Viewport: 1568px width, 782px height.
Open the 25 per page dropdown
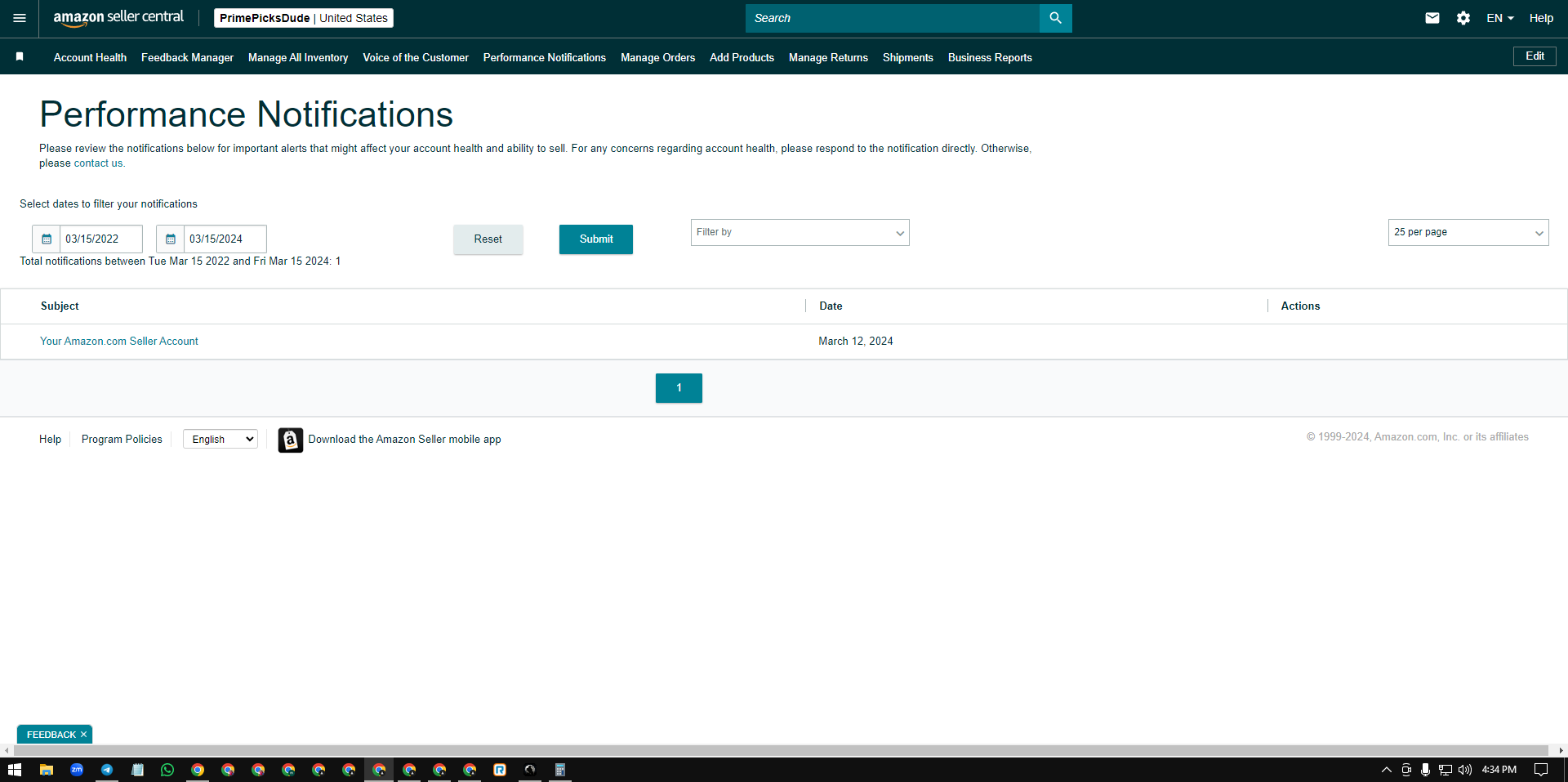[1468, 233]
